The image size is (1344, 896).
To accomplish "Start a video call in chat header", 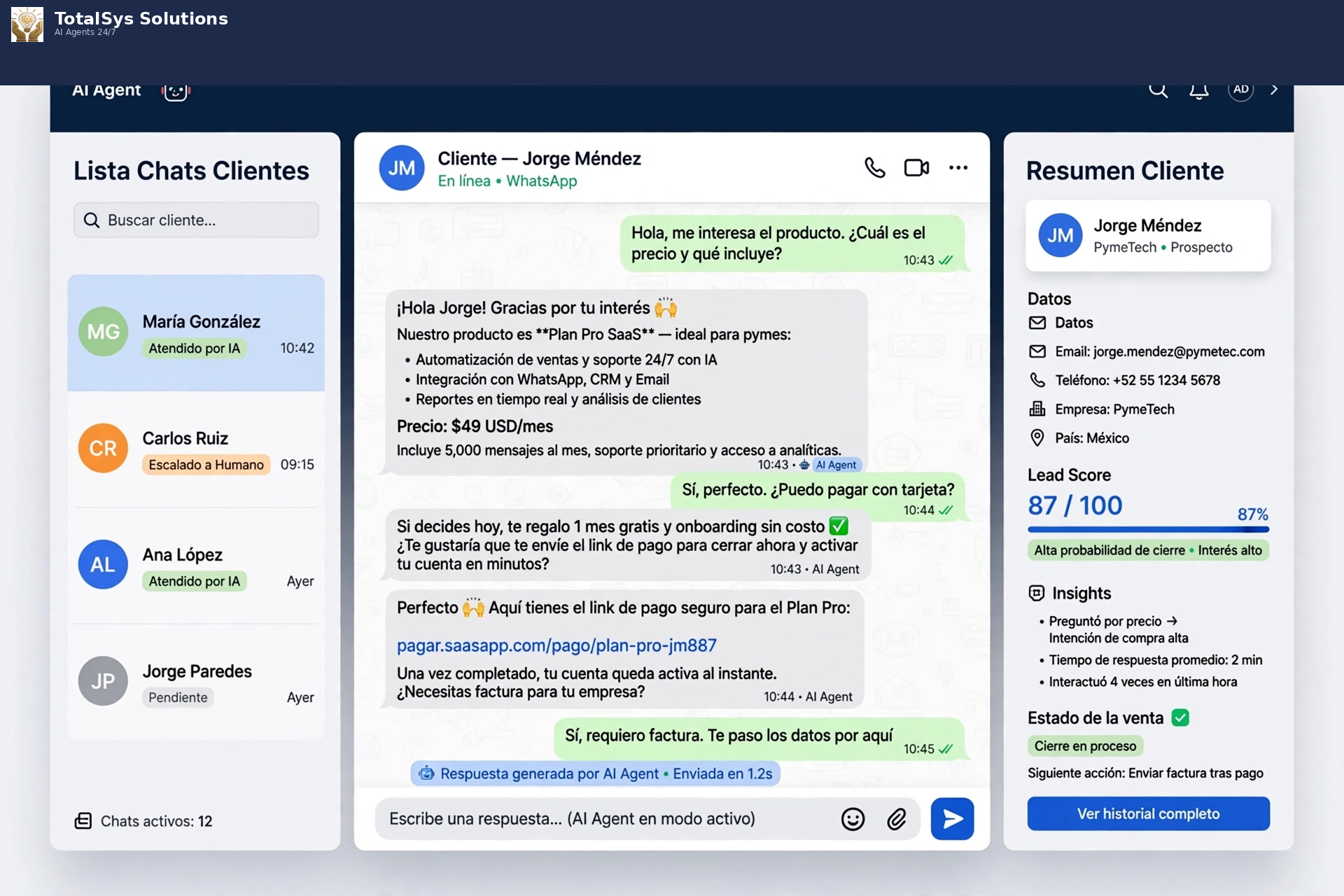I will [x=916, y=168].
